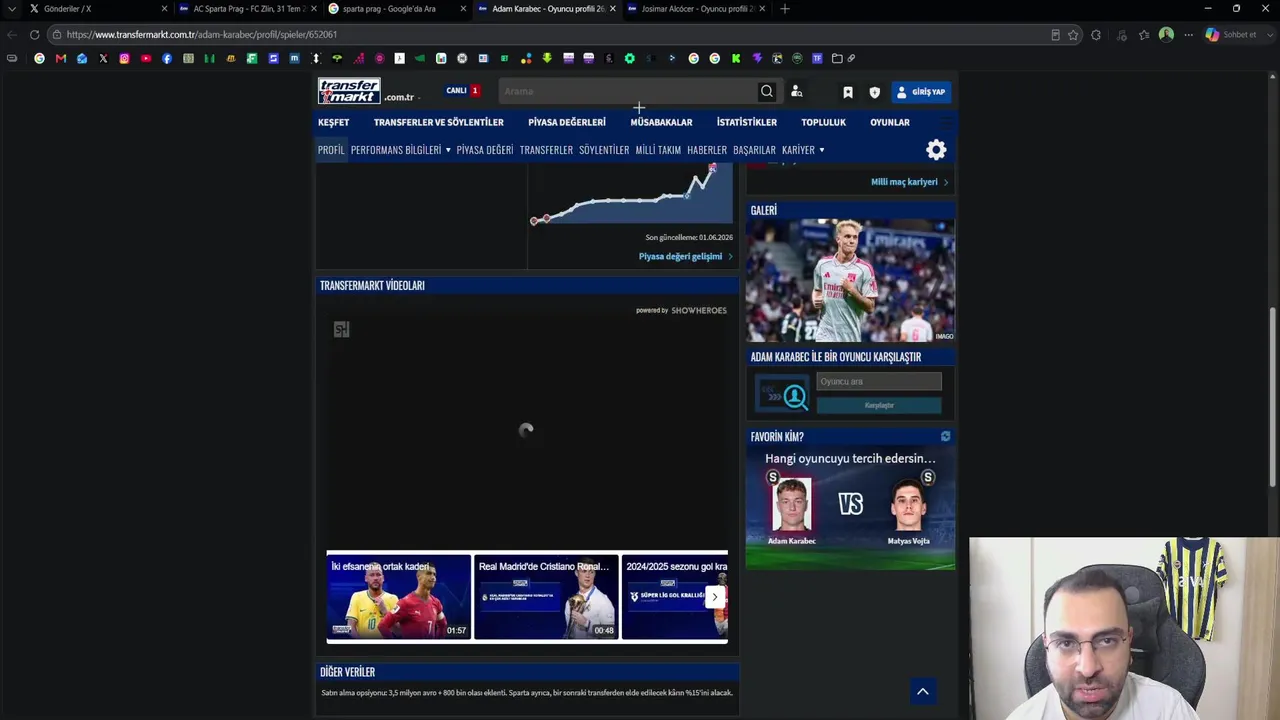Switch to the PİYASA DEĞERİ player tab
Viewport: 1280px width, 720px height.
[x=485, y=150]
